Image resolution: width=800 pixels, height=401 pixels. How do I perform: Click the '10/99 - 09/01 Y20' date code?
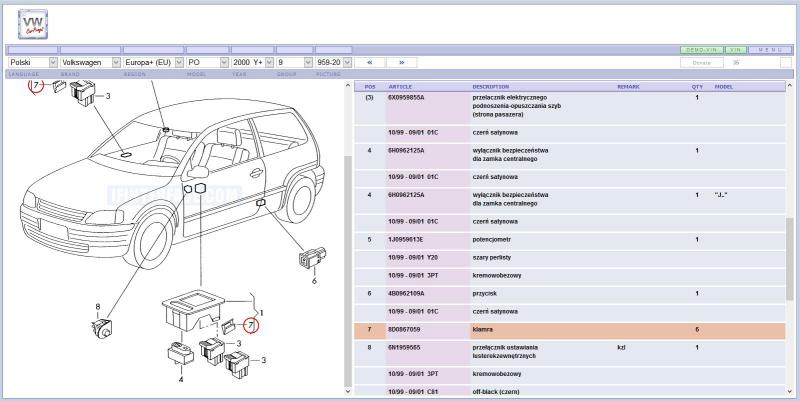click(413, 258)
